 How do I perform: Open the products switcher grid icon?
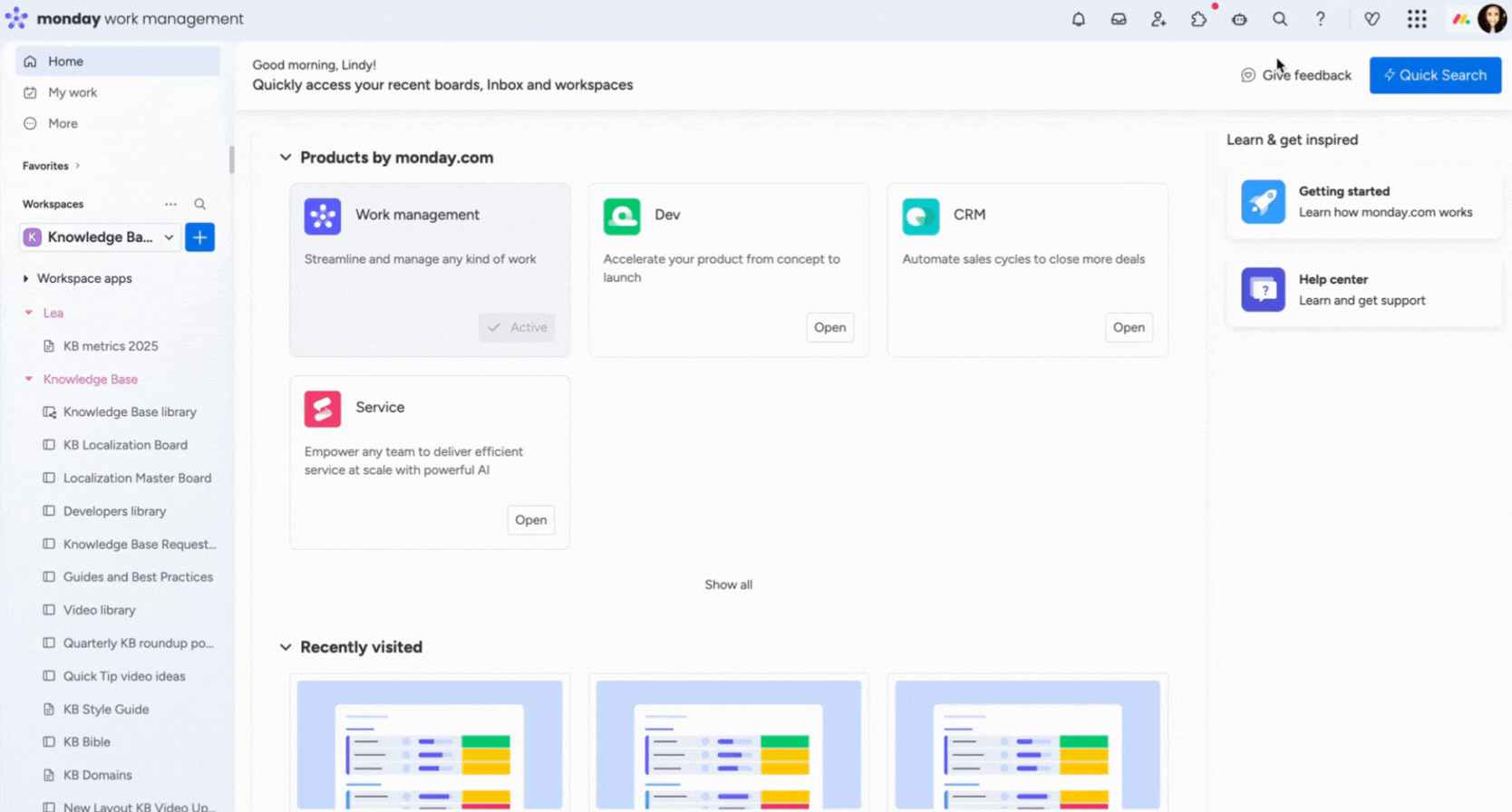(x=1417, y=19)
